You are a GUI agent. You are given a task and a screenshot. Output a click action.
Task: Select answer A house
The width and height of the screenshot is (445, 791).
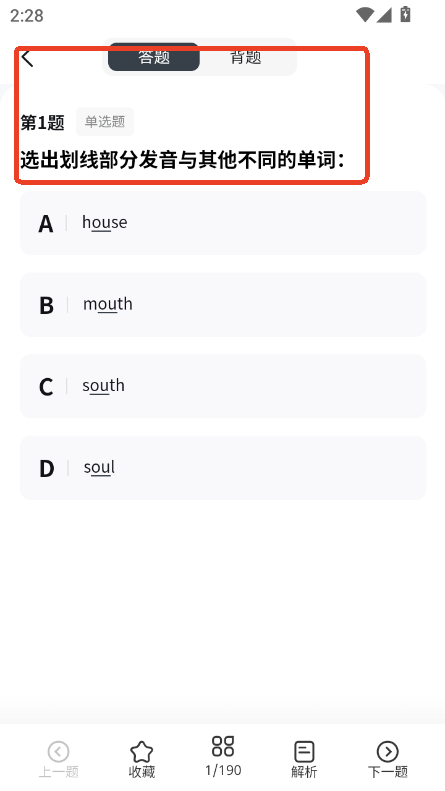point(223,222)
